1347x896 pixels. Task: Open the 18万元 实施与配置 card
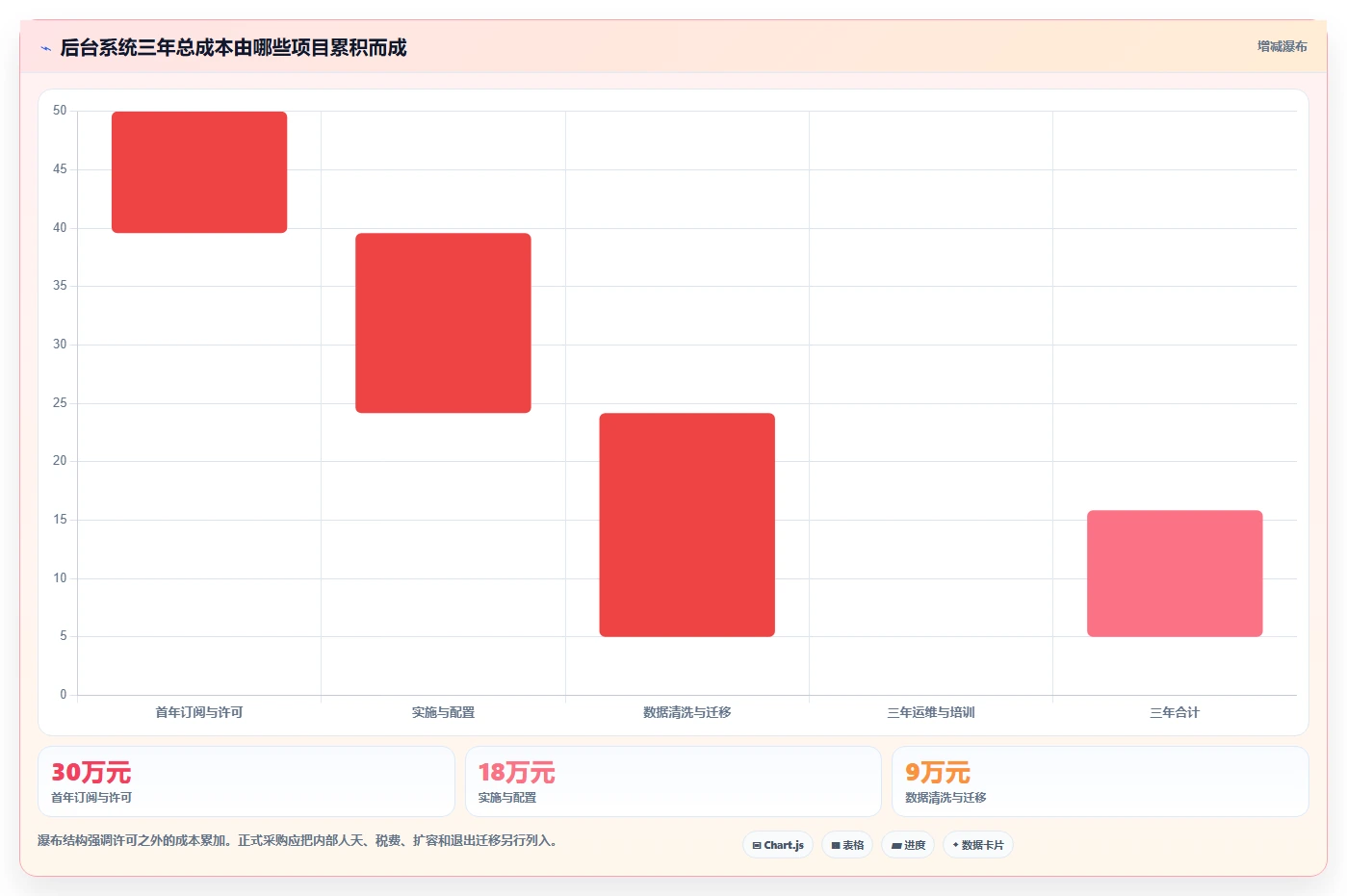[673, 781]
